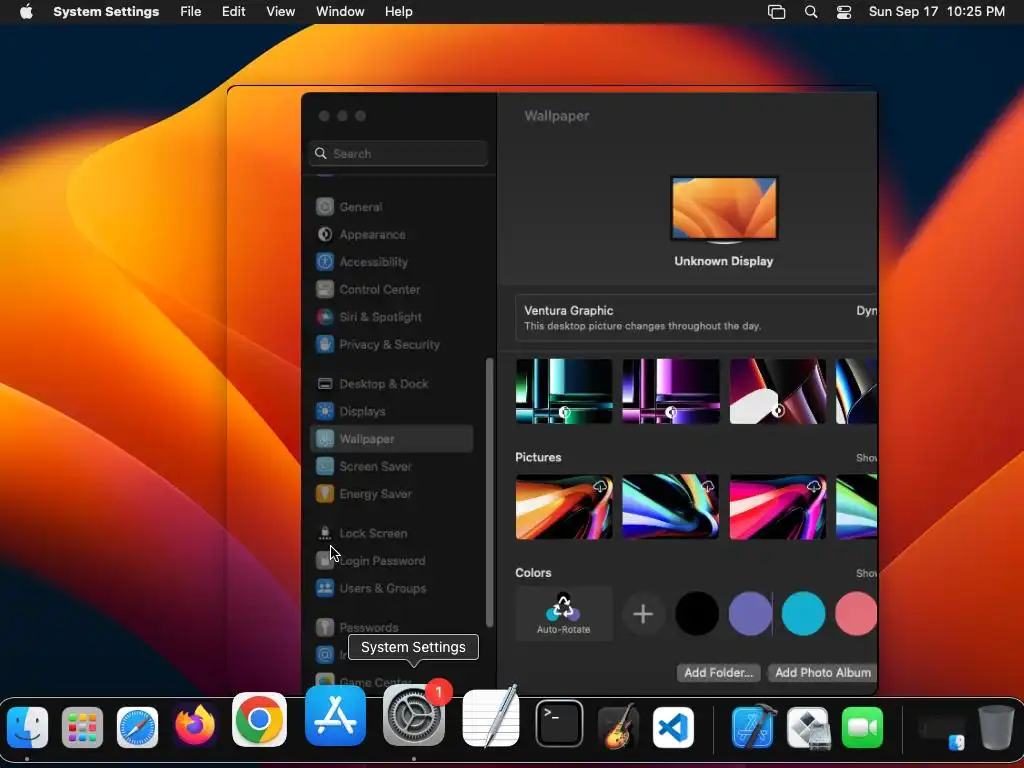Open the View menu

[x=281, y=12]
